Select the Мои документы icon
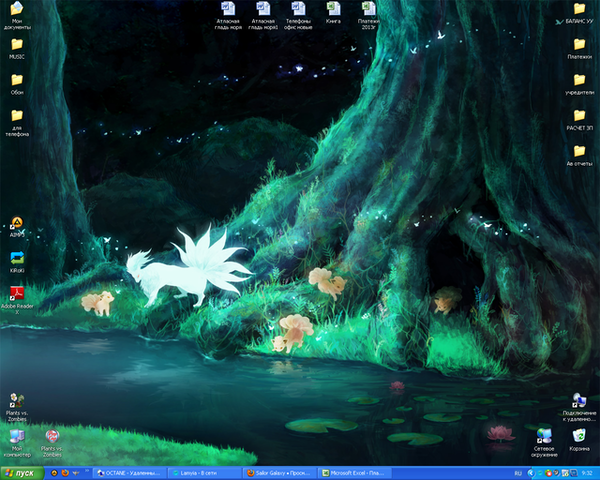The width and height of the screenshot is (600, 480). 16,10
